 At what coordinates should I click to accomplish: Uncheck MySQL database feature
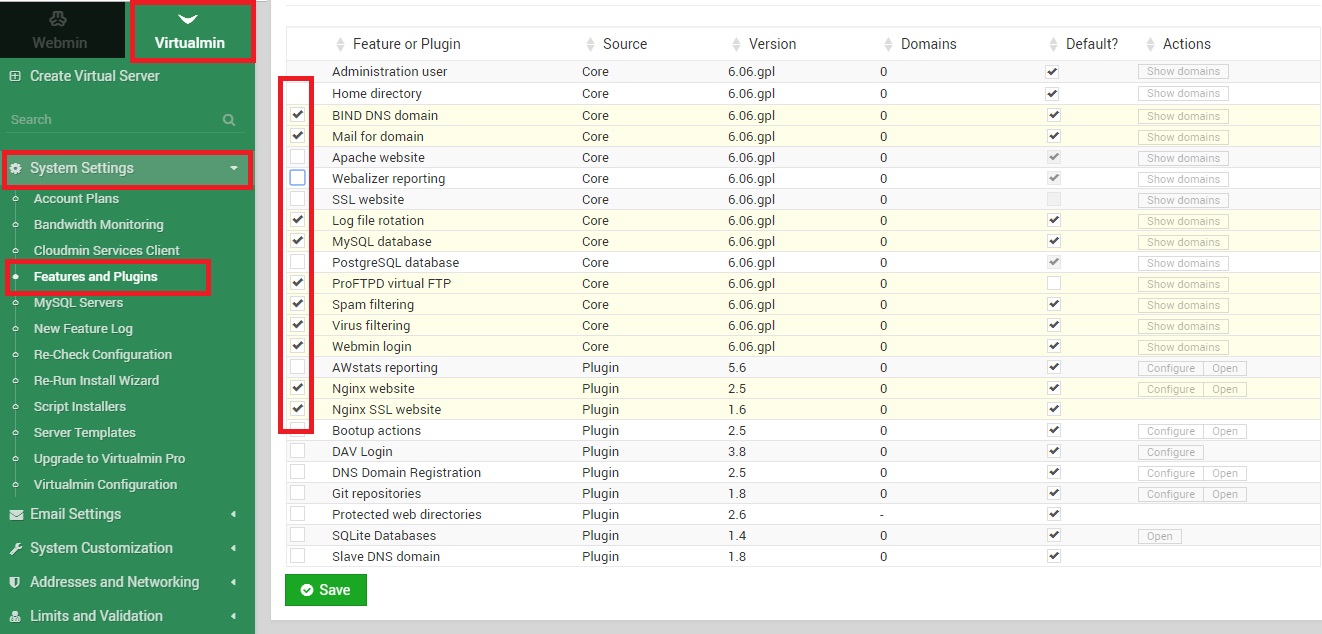[297, 241]
